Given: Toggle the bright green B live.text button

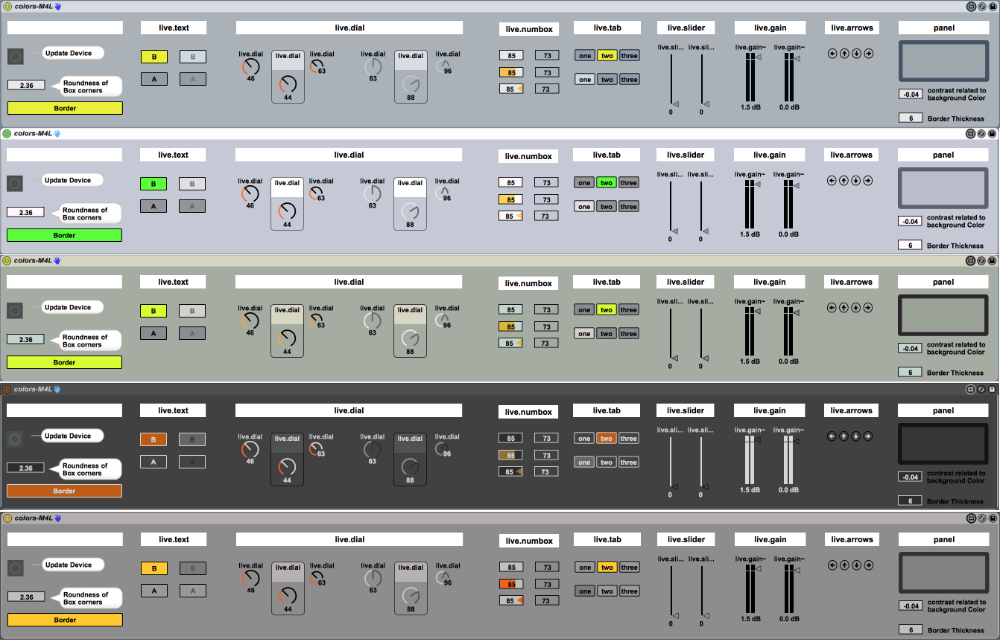Looking at the screenshot, I should coord(154,184).
